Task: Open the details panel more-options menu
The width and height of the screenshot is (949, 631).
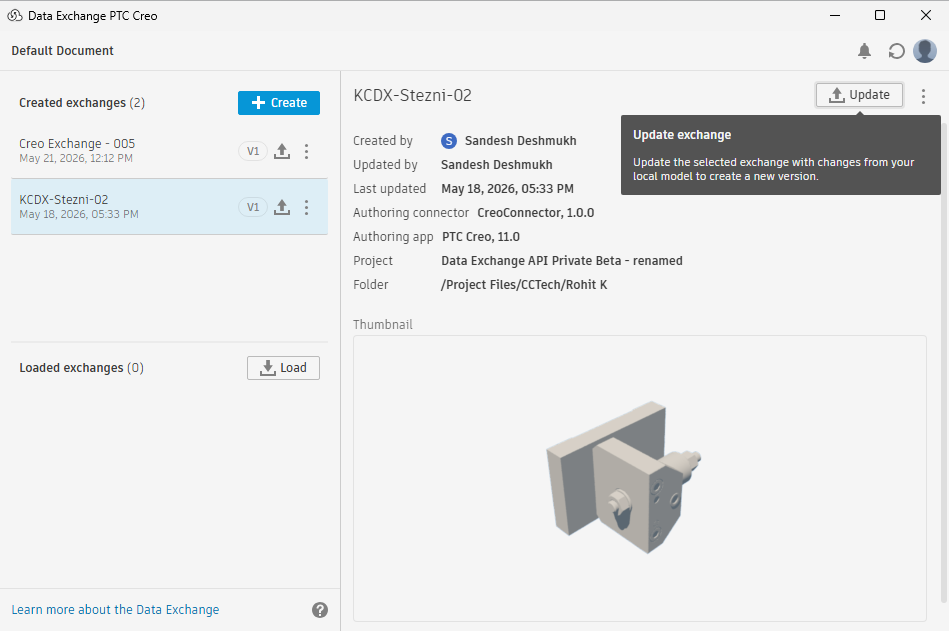Action: click(x=923, y=96)
